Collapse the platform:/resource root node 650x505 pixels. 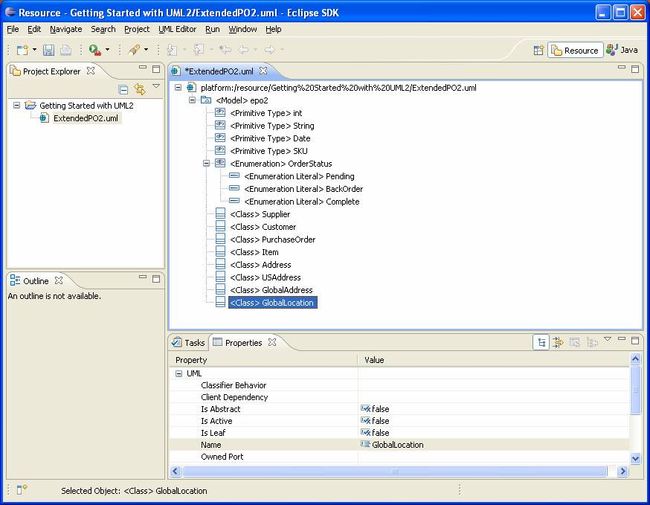tap(178, 87)
